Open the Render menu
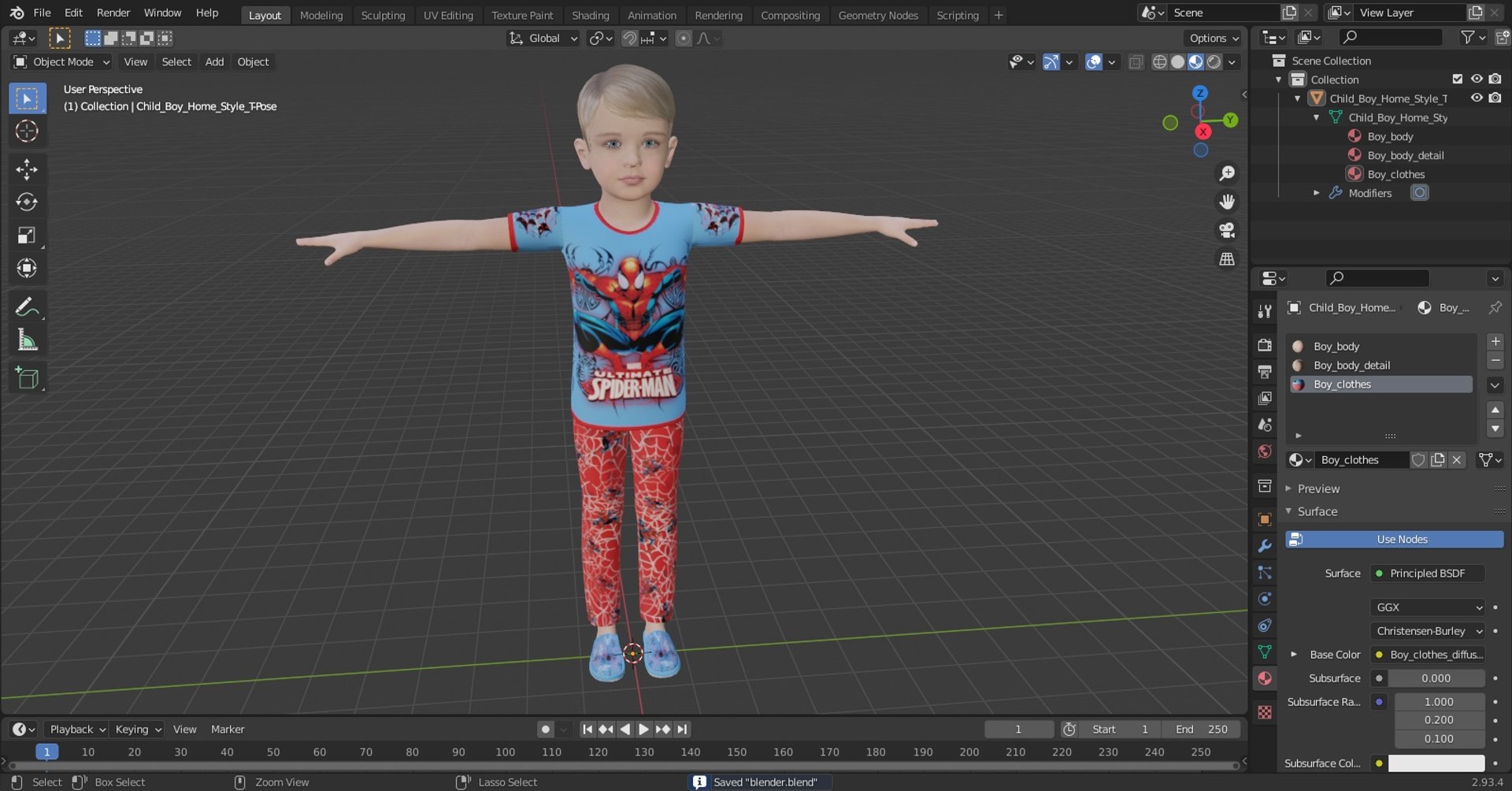Image resolution: width=1512 pixels, height=791 pixels. [x=113, y=13]
